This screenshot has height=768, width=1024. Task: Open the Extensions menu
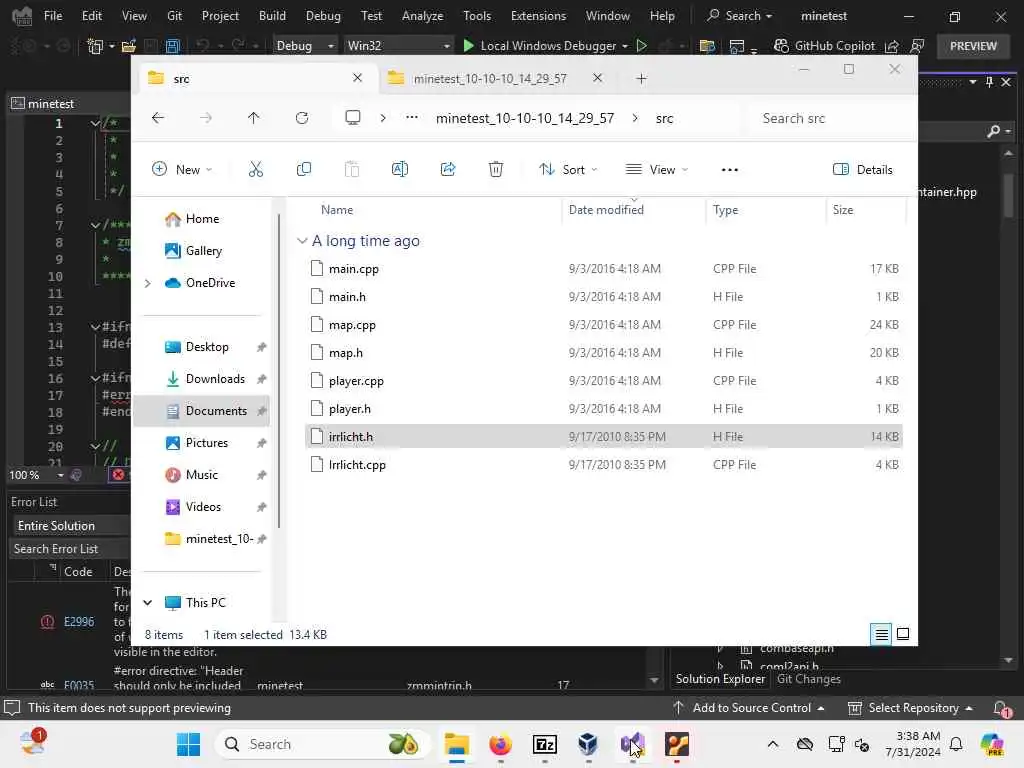(x=538, y=16)
